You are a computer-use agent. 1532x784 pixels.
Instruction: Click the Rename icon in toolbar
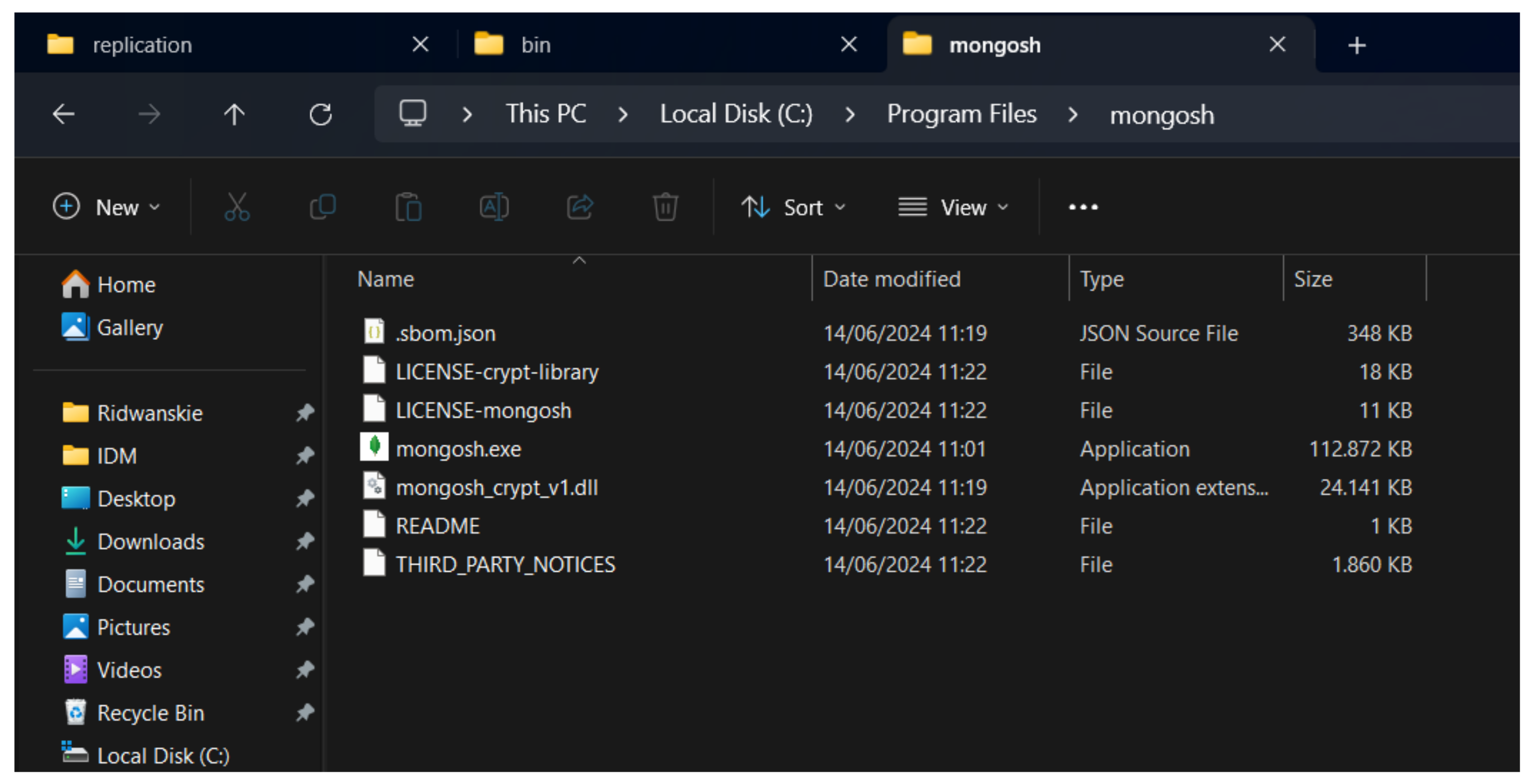tap(494, 207)
